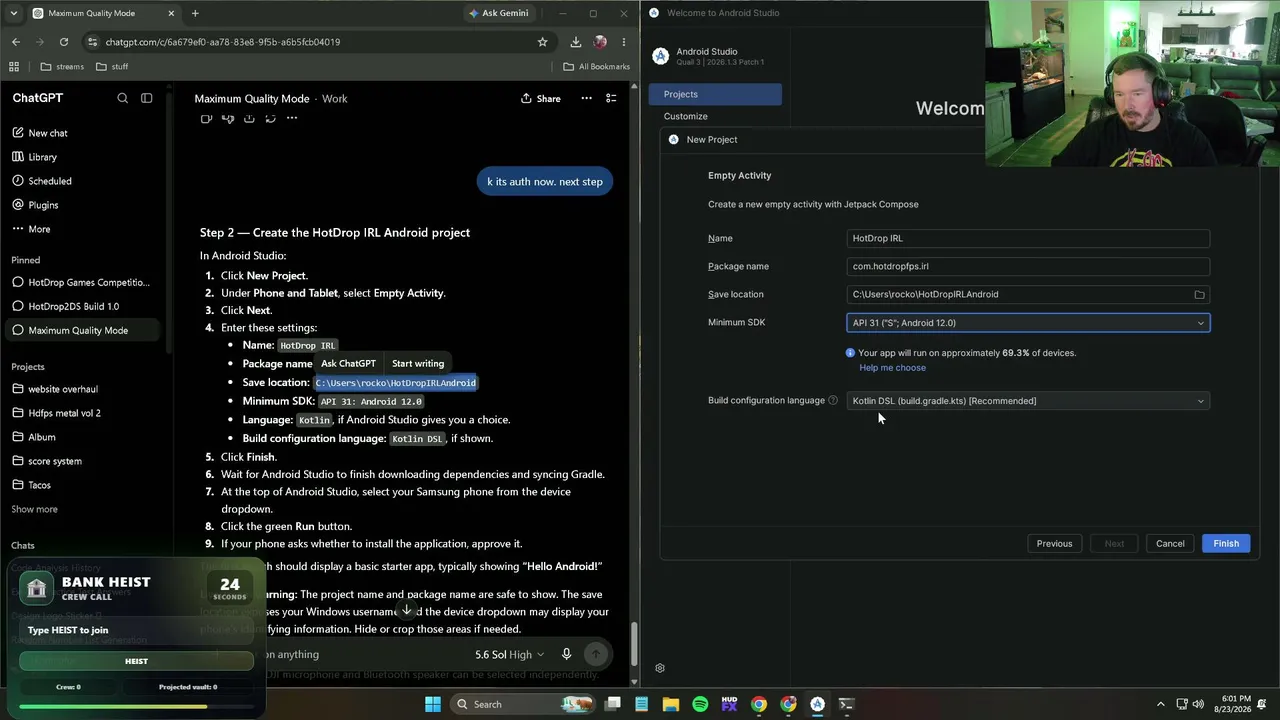Bookmark this page with the star icon
The image size is (1280, 720).
tap(542, 42)
